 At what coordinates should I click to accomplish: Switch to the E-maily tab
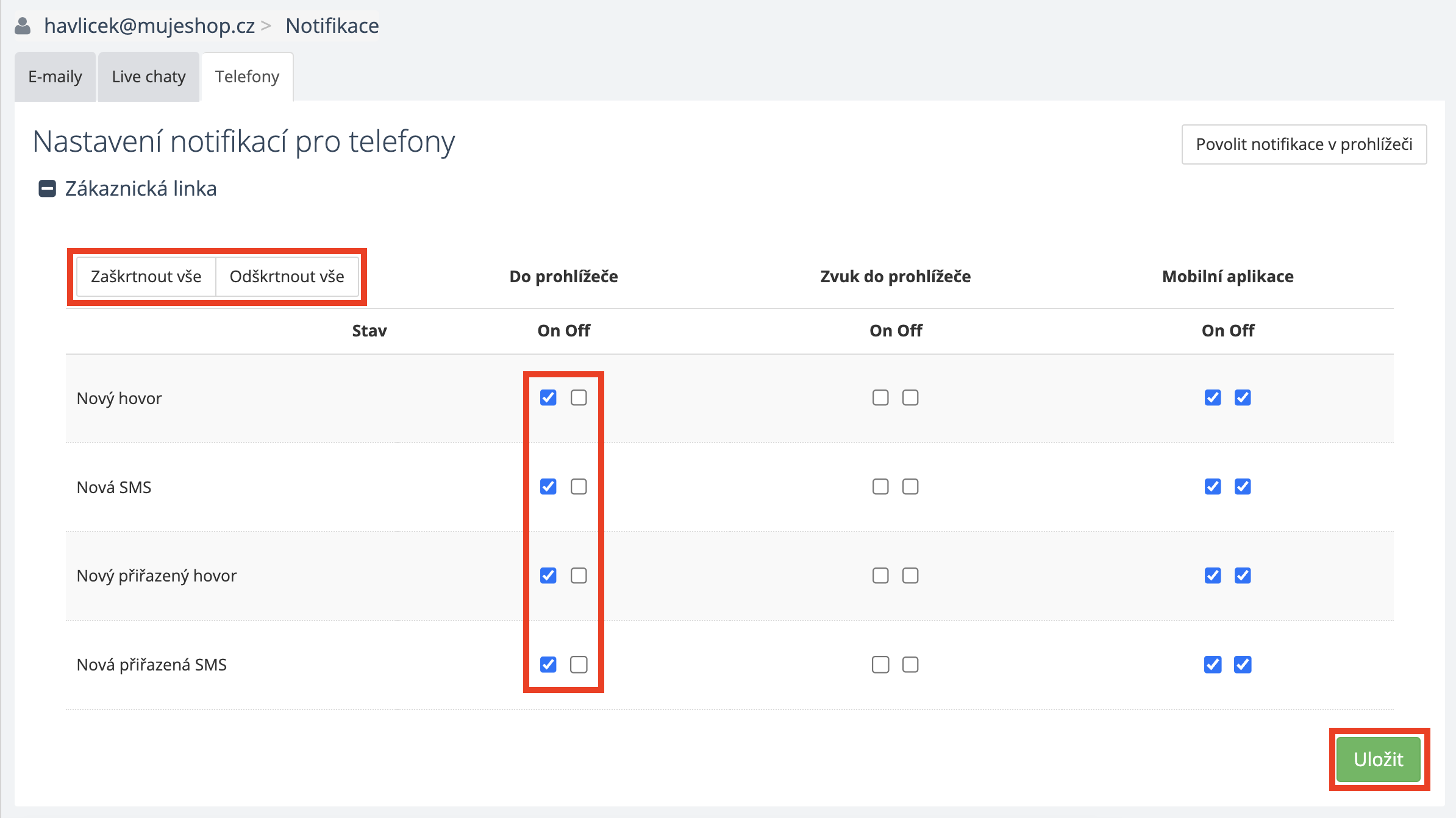pyautogui.click(x=55, y=77)
